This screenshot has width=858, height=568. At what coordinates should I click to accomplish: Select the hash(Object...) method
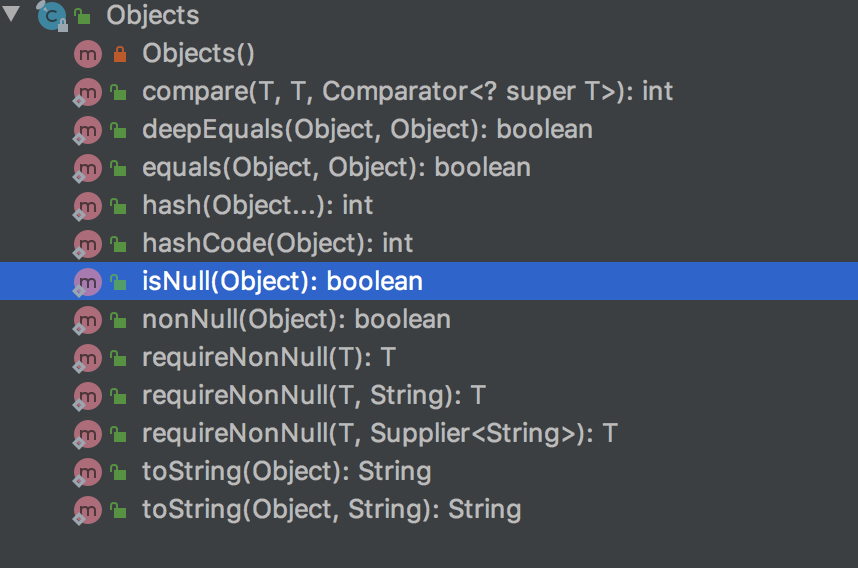[257, 206]
